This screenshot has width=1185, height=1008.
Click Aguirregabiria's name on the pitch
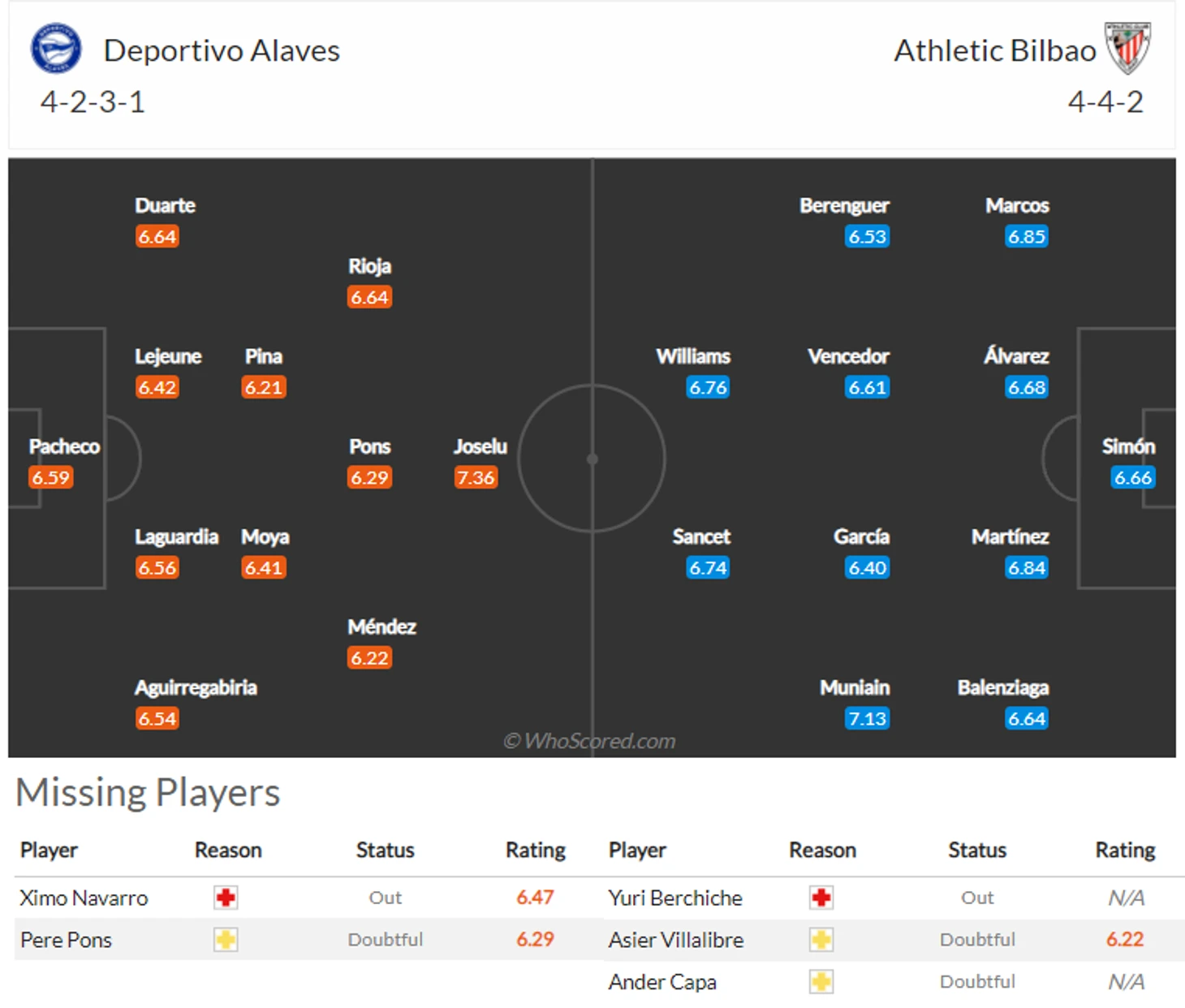(x=196, y=687)
